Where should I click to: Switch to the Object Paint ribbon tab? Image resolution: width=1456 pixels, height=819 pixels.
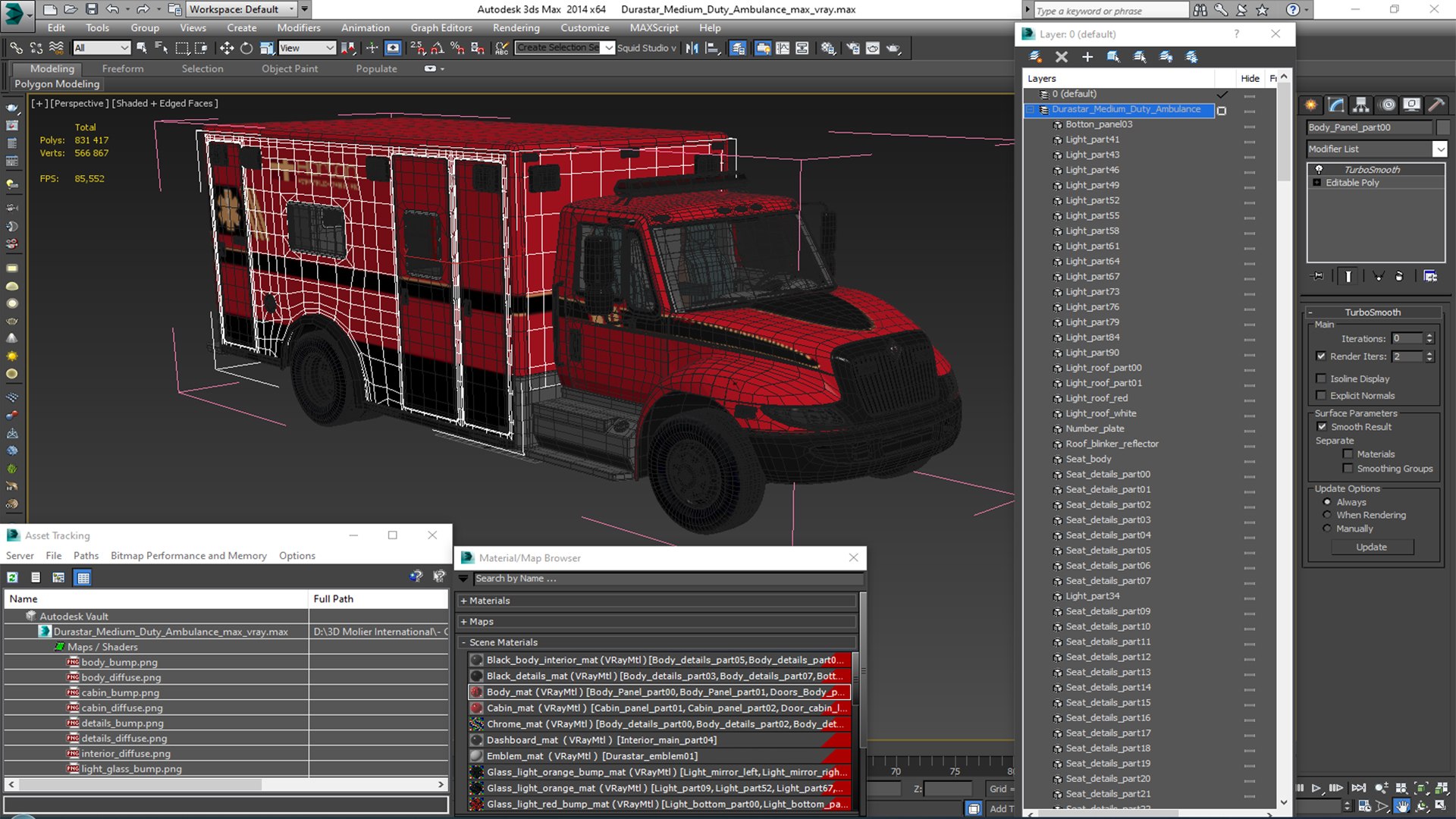(290, 69)
